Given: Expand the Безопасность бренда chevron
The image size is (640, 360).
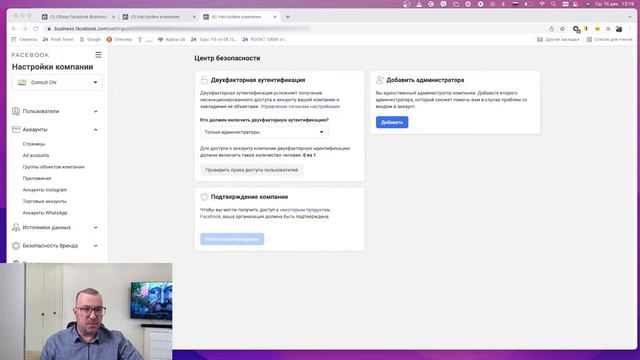Looking at the screenshot, I should tap(96, 246).
